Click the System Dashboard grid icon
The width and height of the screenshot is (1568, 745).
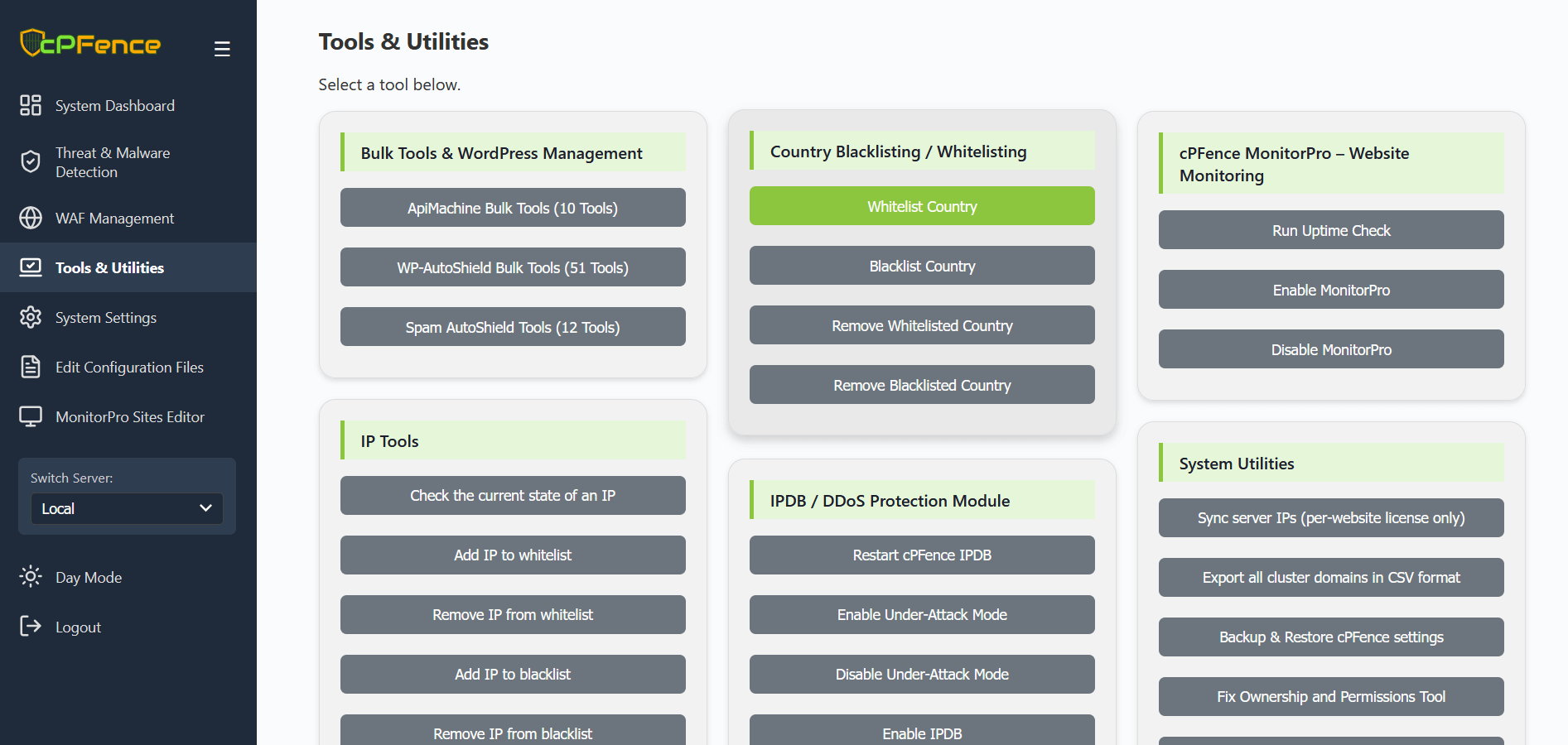pyautogui.click(x=31, y=105)
